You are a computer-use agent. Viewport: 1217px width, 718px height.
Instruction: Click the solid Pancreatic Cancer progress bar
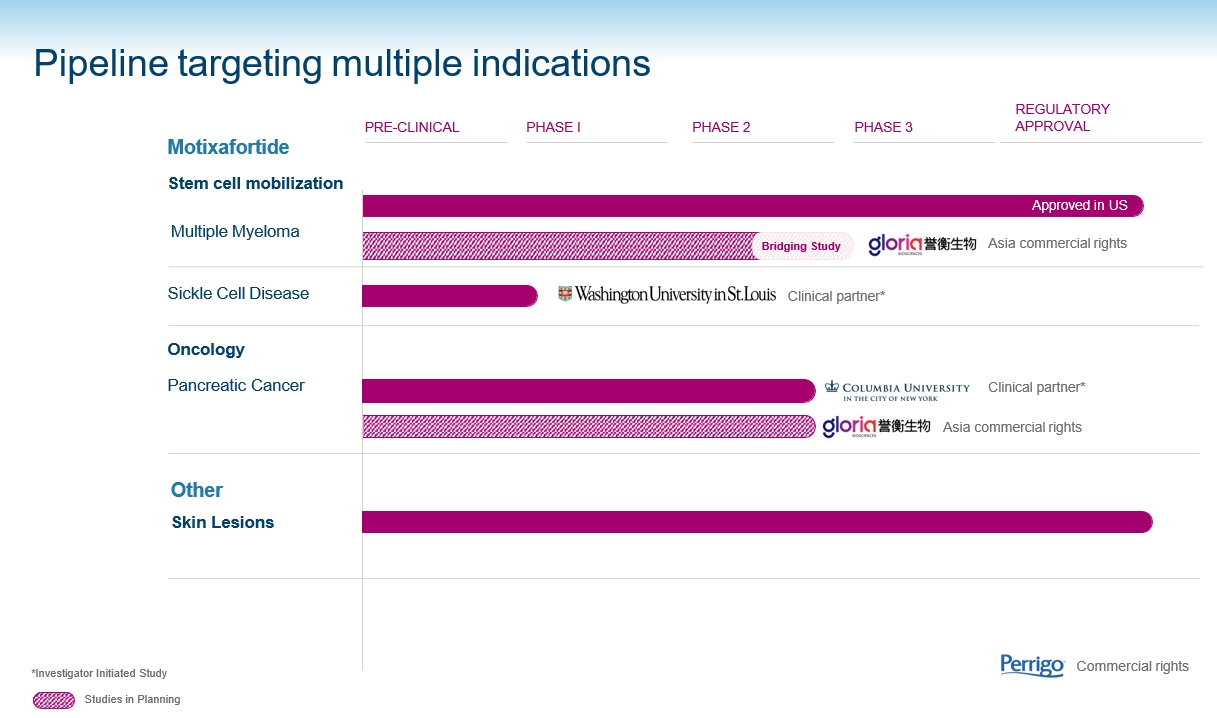[x=588, y=391]
